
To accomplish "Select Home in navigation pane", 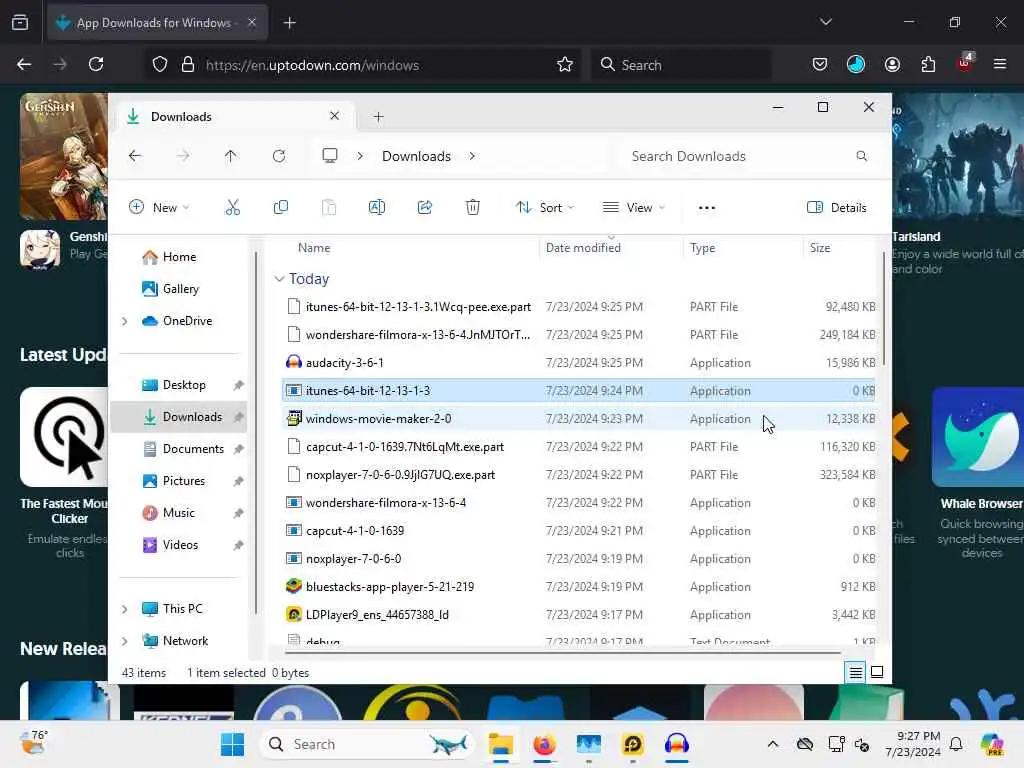I will click(180, 257).
